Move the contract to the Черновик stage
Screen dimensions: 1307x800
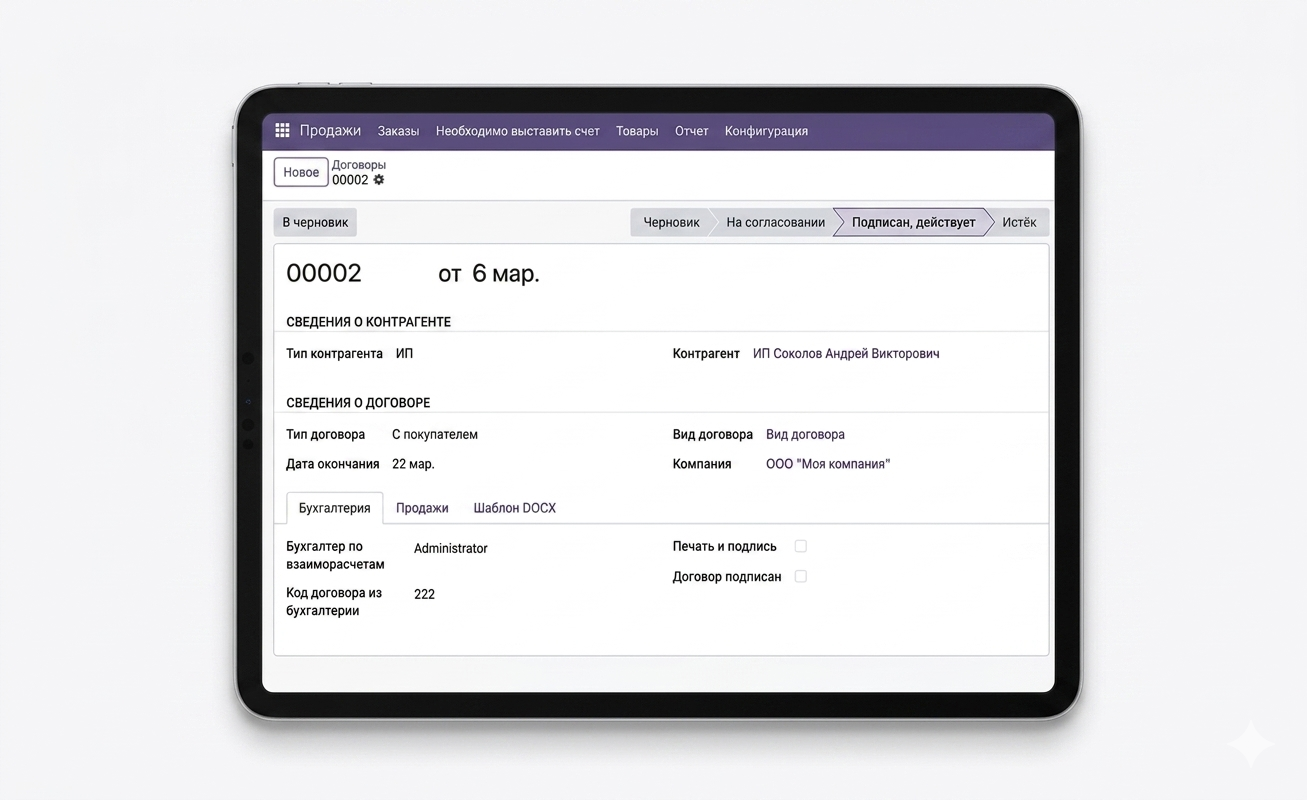pyautogui.click(x=670, y=221)
